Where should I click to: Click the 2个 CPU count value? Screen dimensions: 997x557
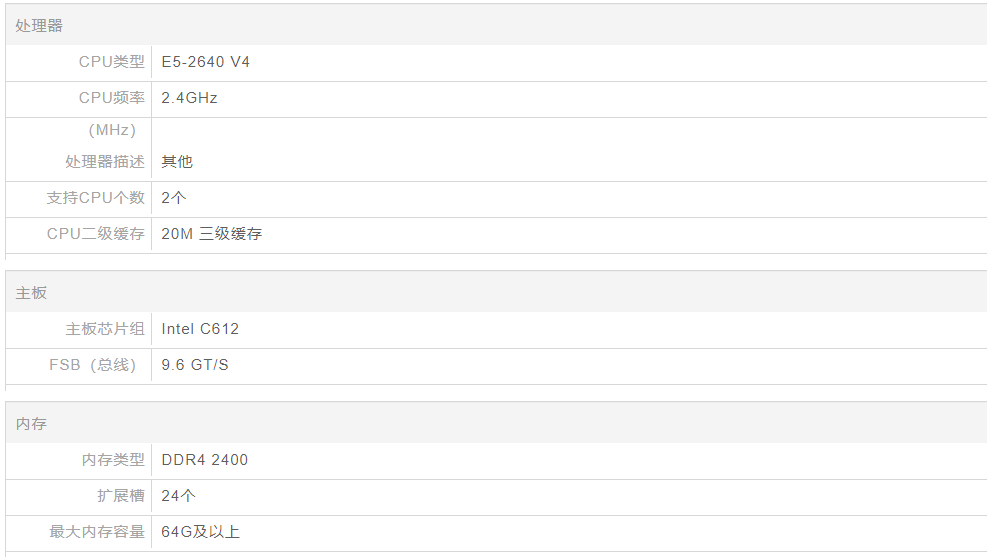(x=173, y=198)
